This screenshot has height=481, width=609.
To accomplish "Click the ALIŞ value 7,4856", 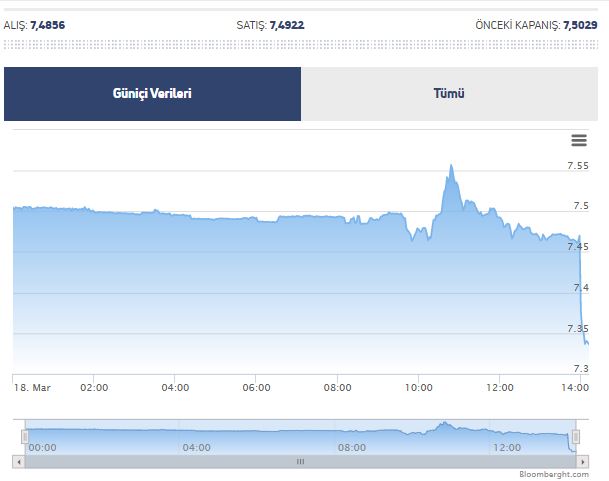I will coord(47,25).
